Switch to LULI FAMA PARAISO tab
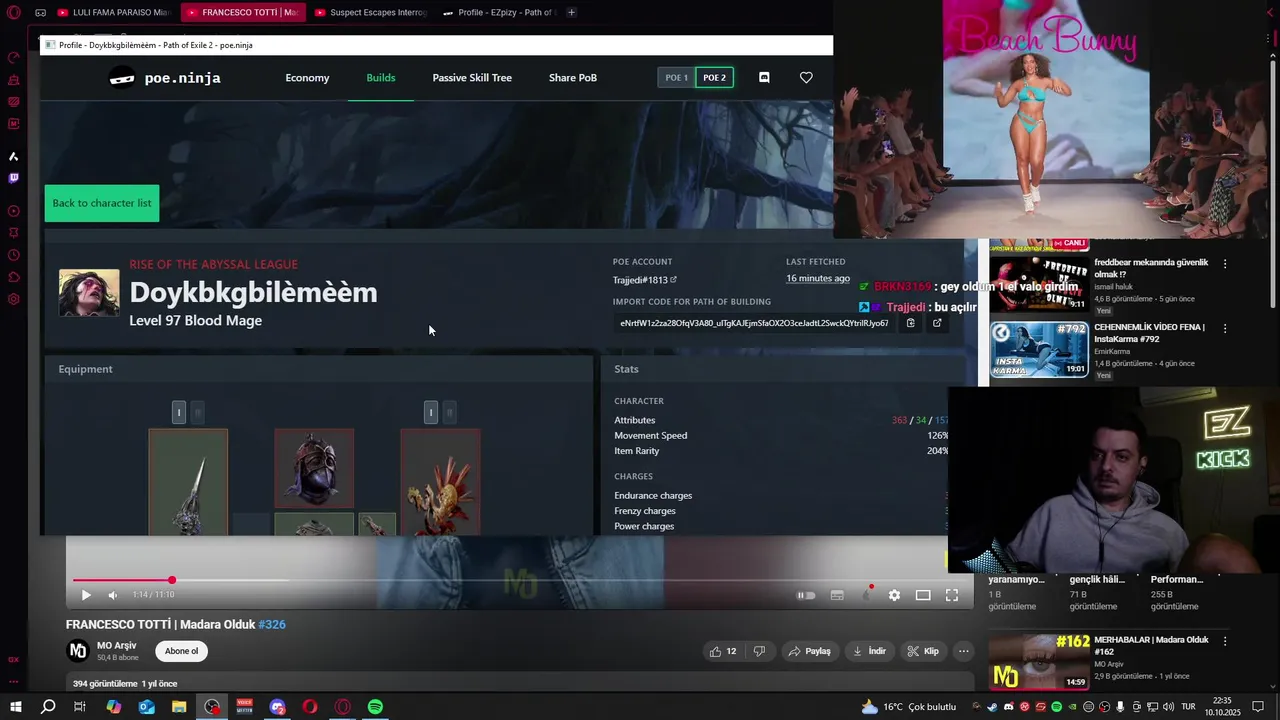The width and height of the screenshot is (1280, 720). pos(114,13)
